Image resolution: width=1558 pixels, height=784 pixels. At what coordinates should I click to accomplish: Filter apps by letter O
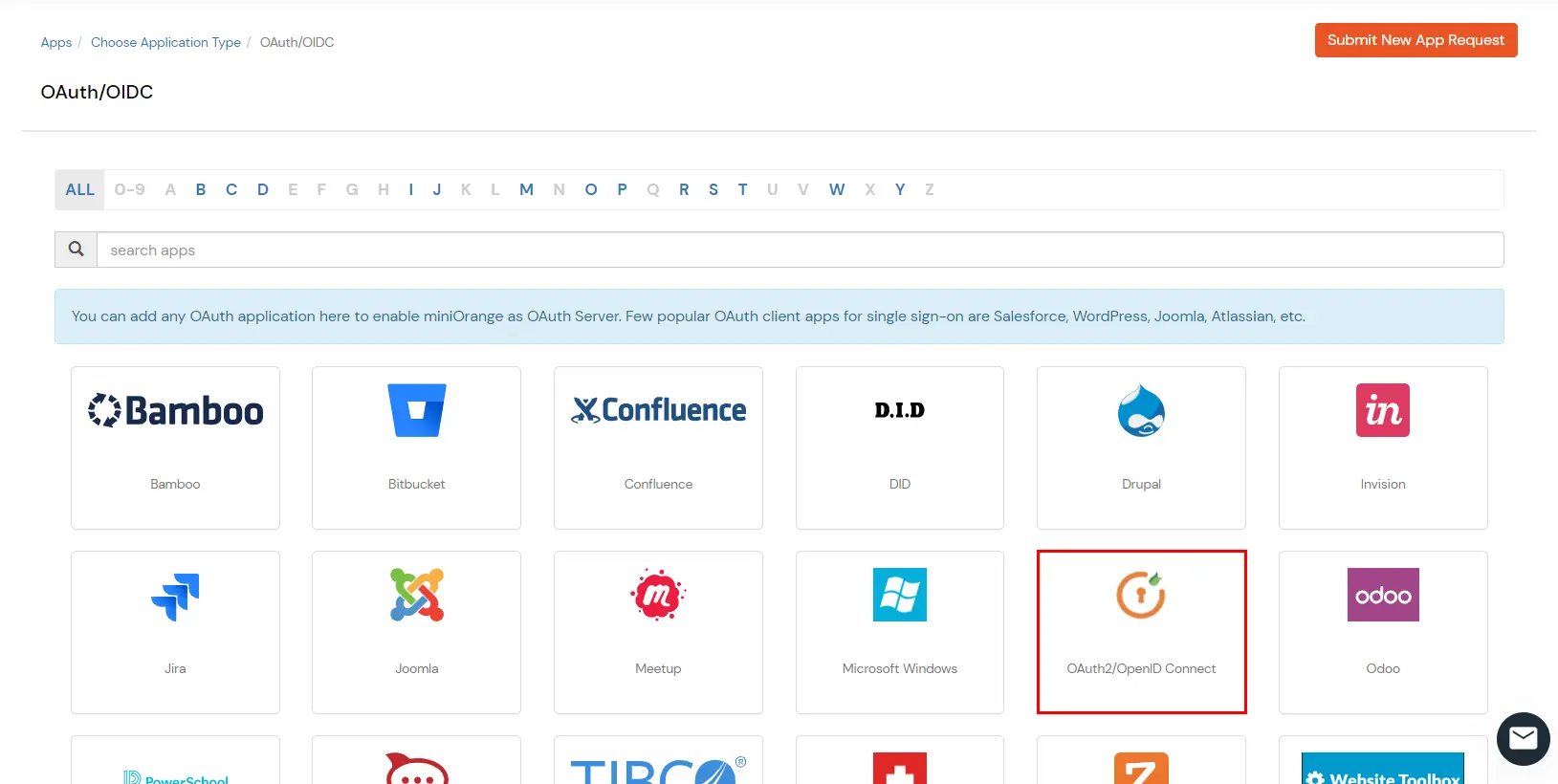(591, 189)
